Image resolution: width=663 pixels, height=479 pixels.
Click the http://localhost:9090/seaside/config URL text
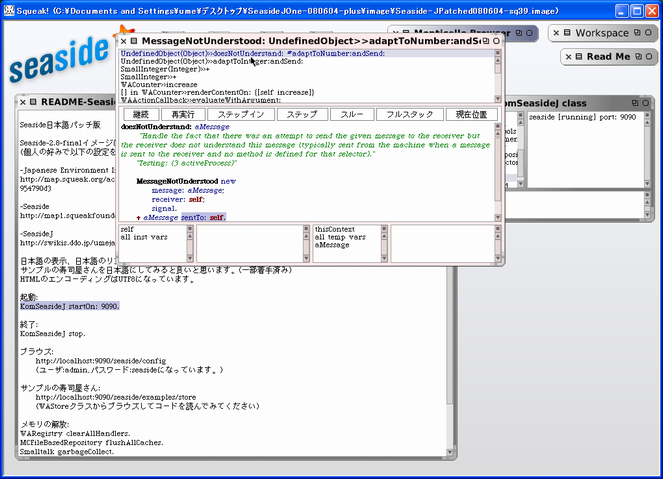click(101, 361)
